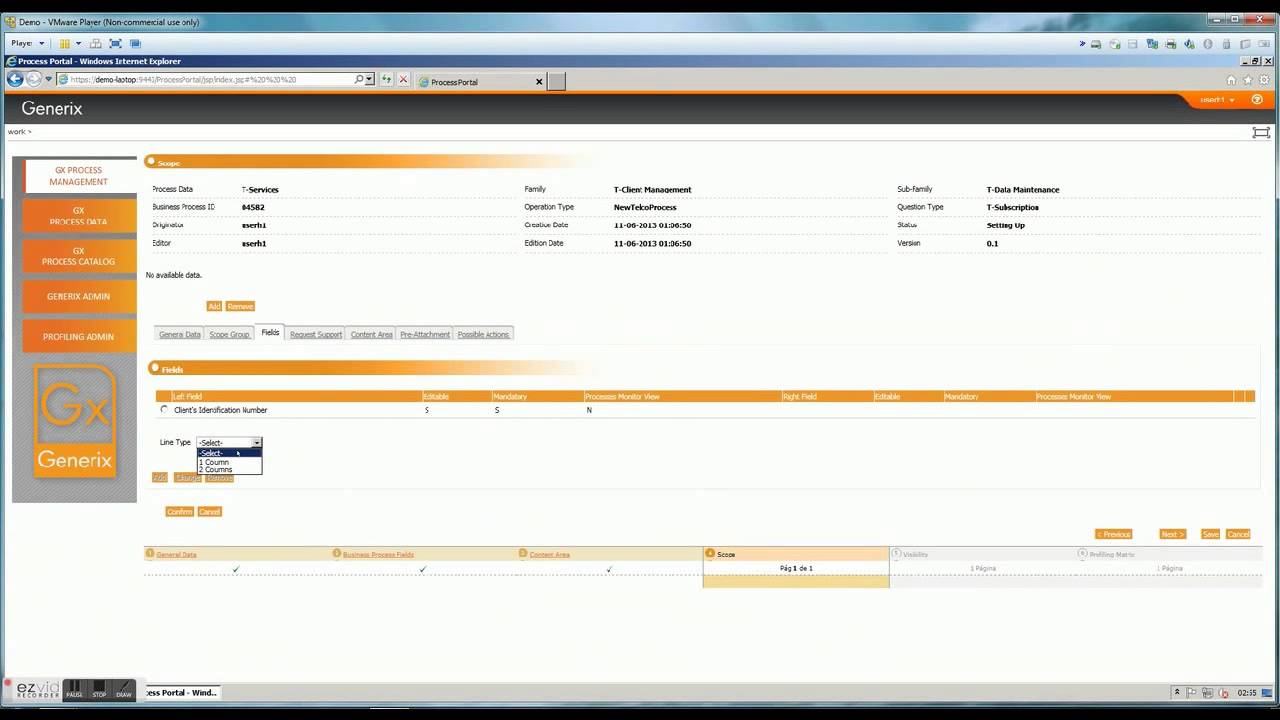Click the Cancel button beside Save
The width and height of the screenshot is (1280, 720).
click(1238, 534)
